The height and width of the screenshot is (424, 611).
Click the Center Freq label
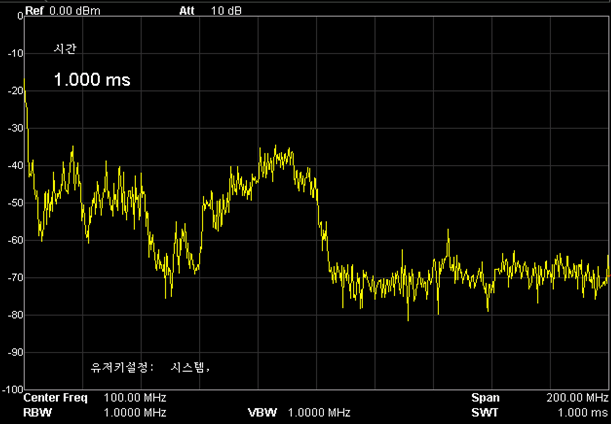(56, 398)
